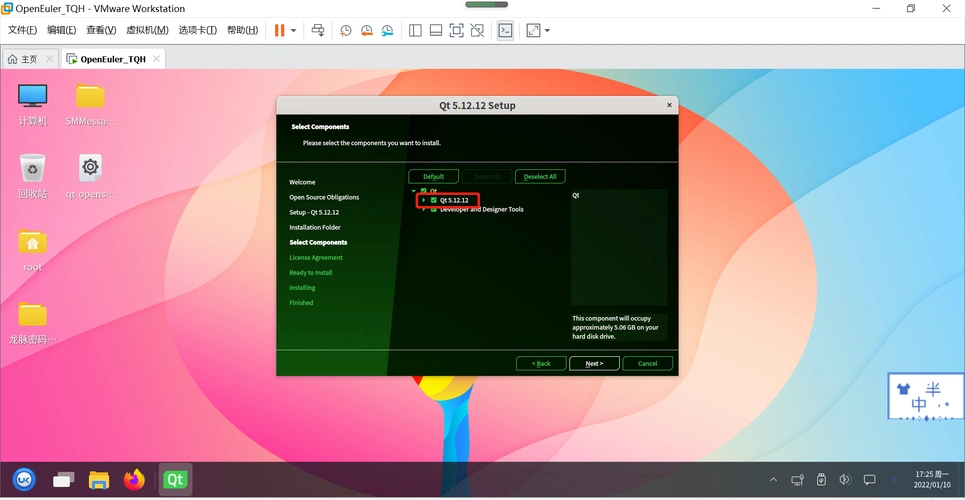Open the volume tray icon
This screenshot has height=500, width=965.
845,480
